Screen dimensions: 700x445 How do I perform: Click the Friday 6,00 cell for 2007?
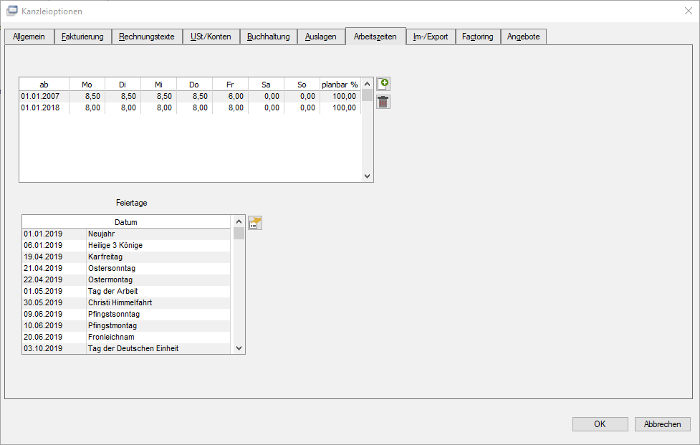(x=230, y=96)
